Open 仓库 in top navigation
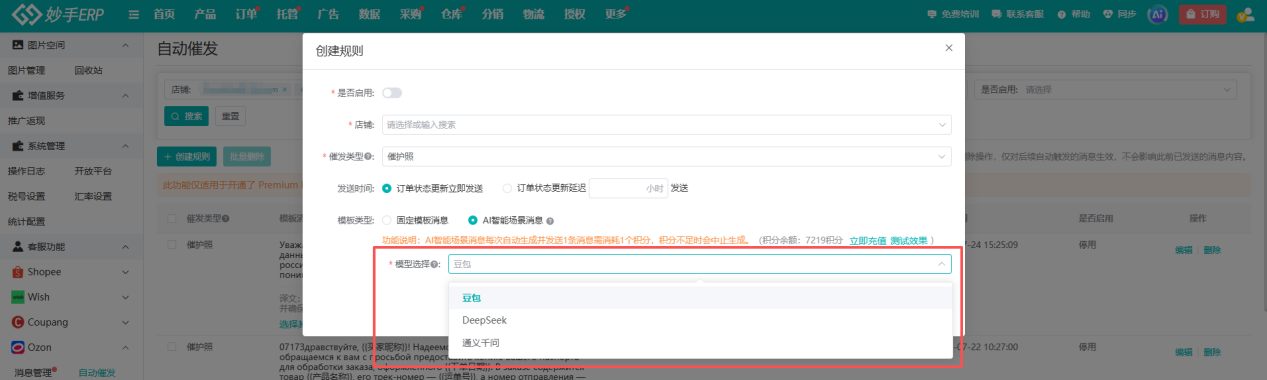 [452, 15]
